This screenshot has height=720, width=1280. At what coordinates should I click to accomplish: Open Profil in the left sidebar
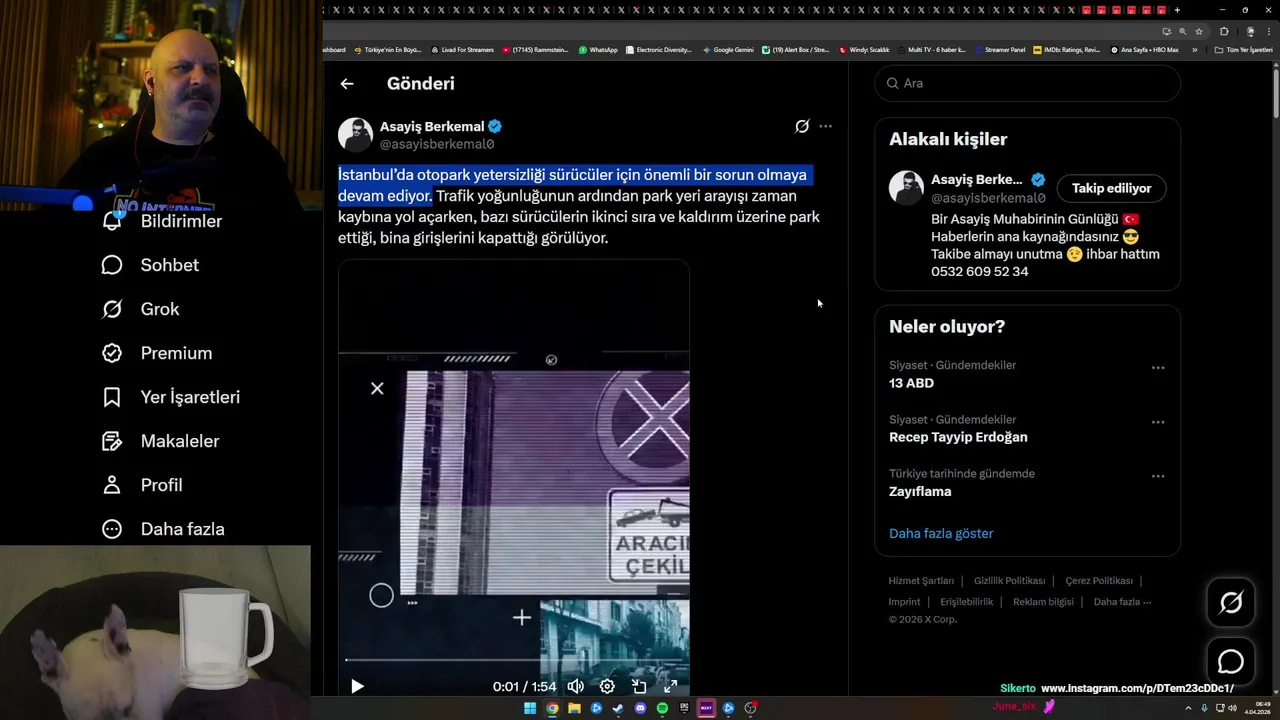(142, 485)
